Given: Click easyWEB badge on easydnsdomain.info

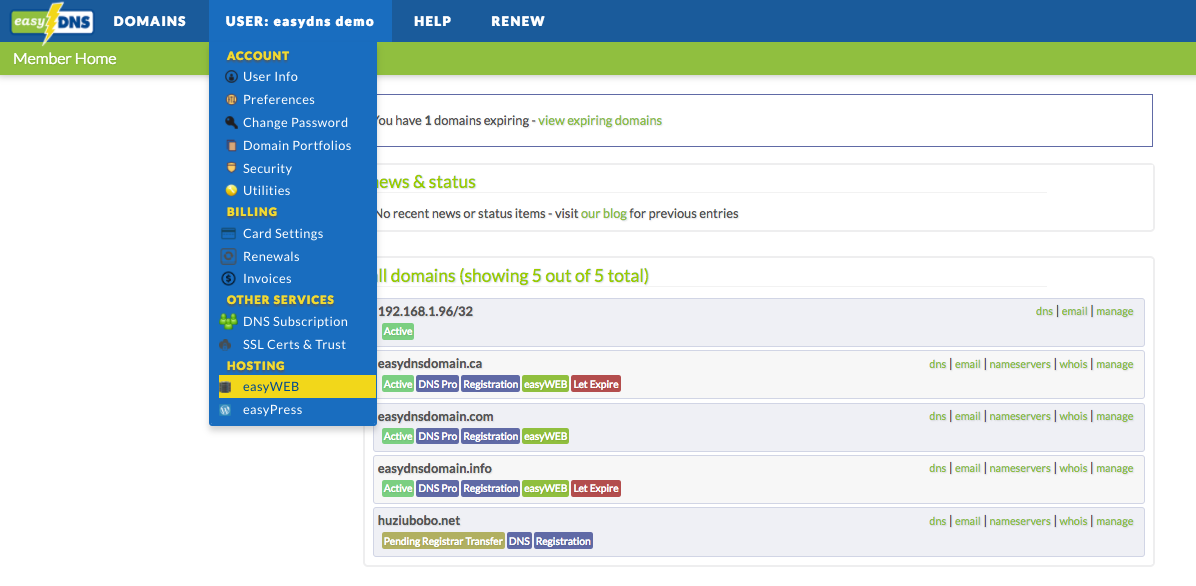Looking at the screenshot, I should 545,488.
